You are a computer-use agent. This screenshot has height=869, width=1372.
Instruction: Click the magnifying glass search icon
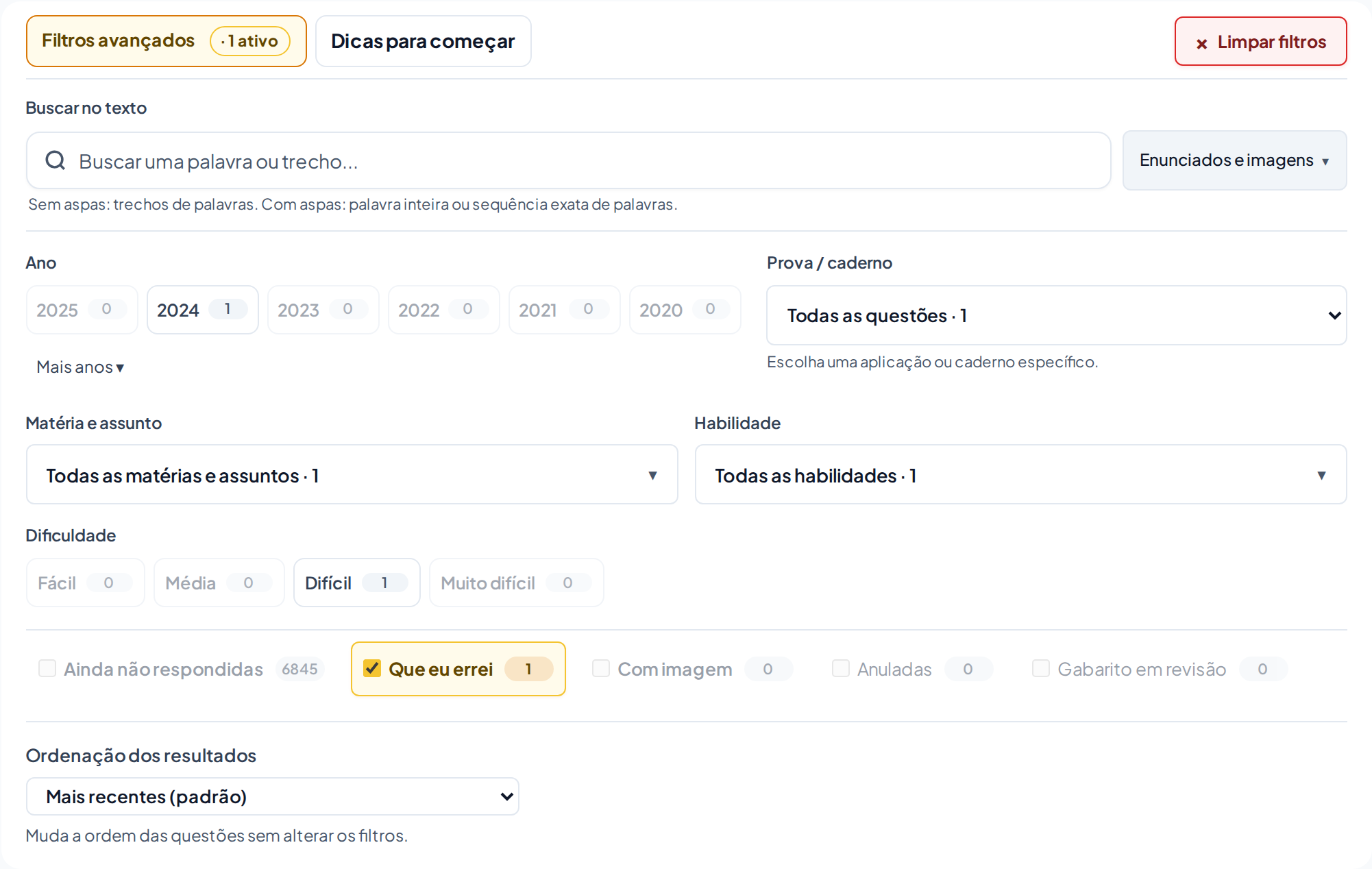coord(55,161)
